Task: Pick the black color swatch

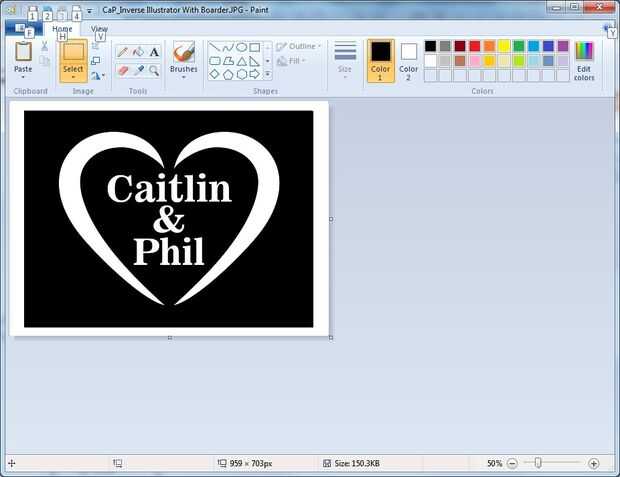Action: pyautogui.click(x=430, y=46)
